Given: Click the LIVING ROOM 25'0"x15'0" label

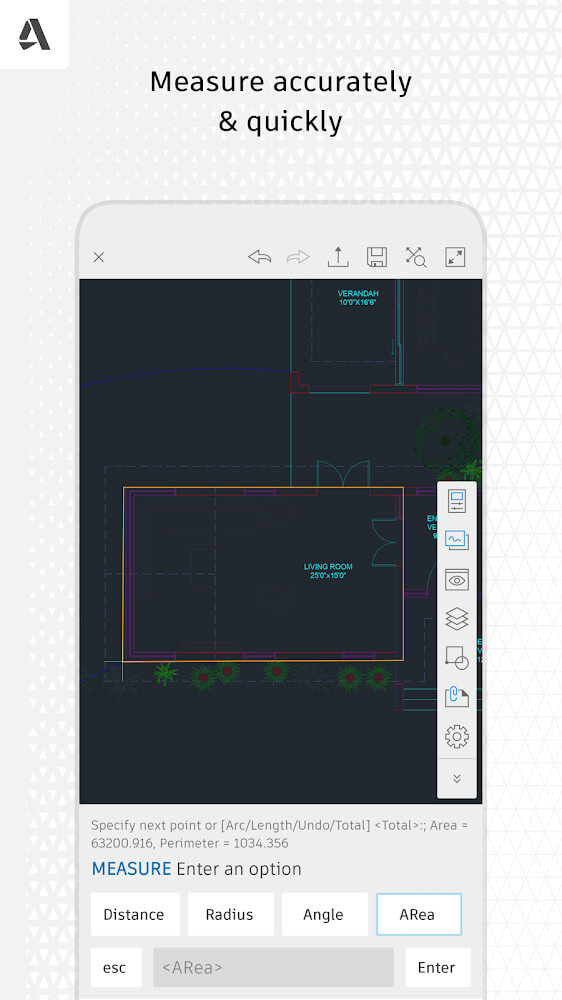Looking at the screenshot, I should (328, 571).
